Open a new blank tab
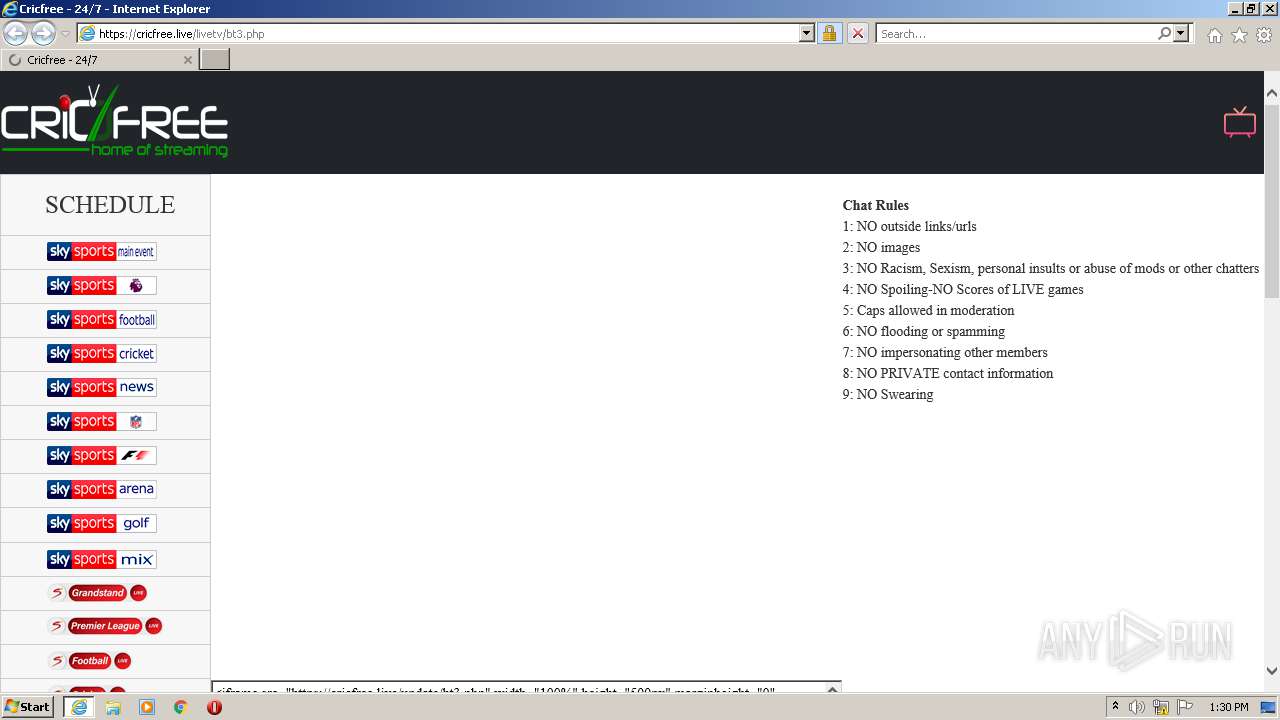 coord(215,60)
